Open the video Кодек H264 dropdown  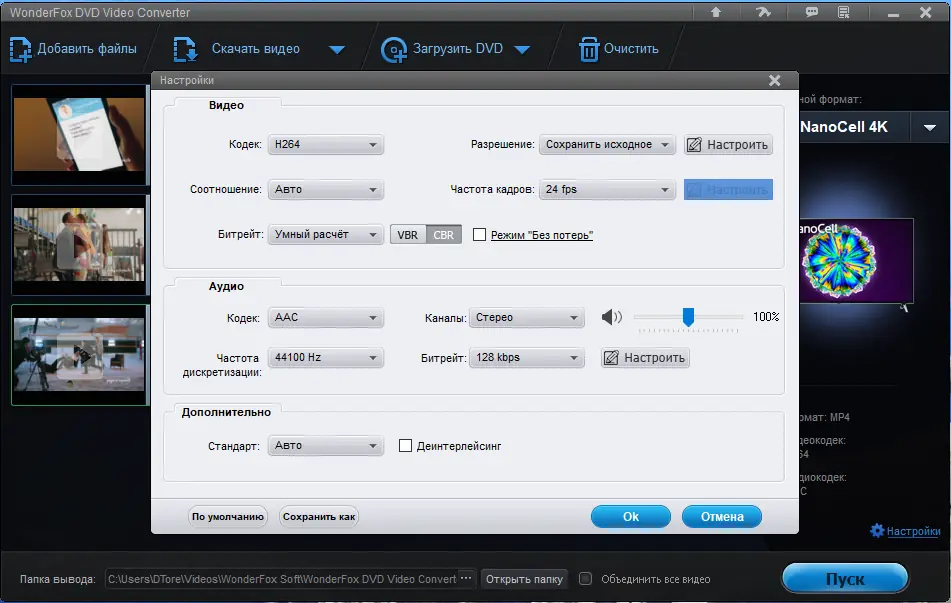(x=326, y=144)
